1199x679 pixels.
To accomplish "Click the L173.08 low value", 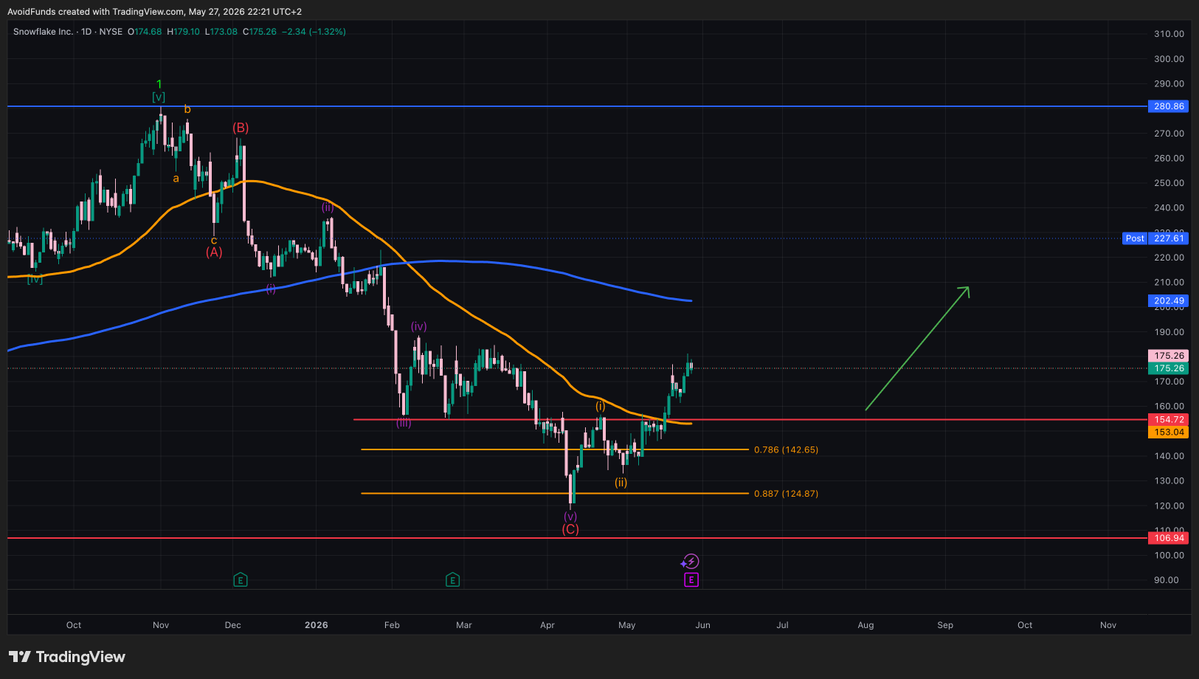I will [221, 32].
